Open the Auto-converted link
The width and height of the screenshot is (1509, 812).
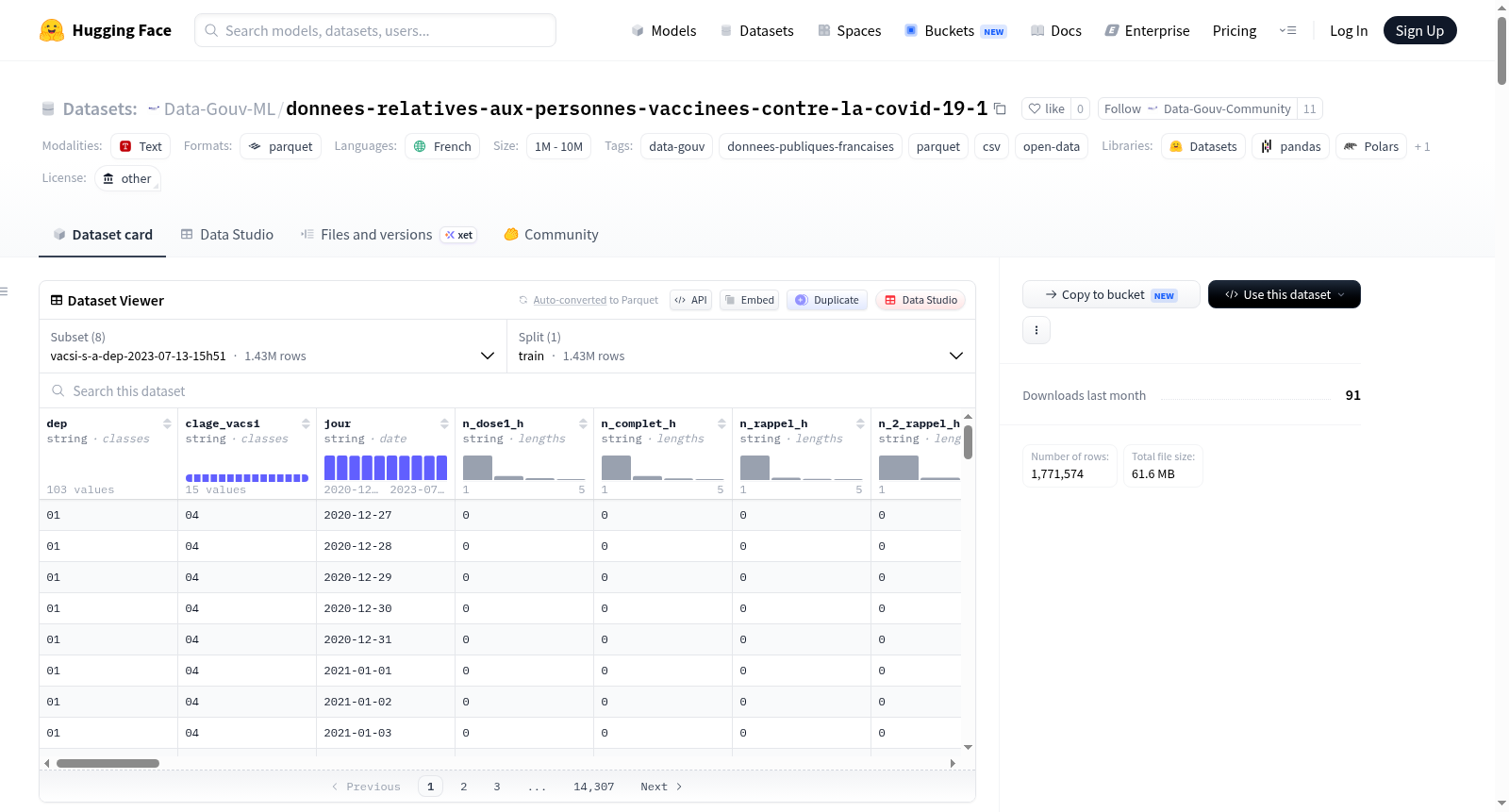click(570, 300)
